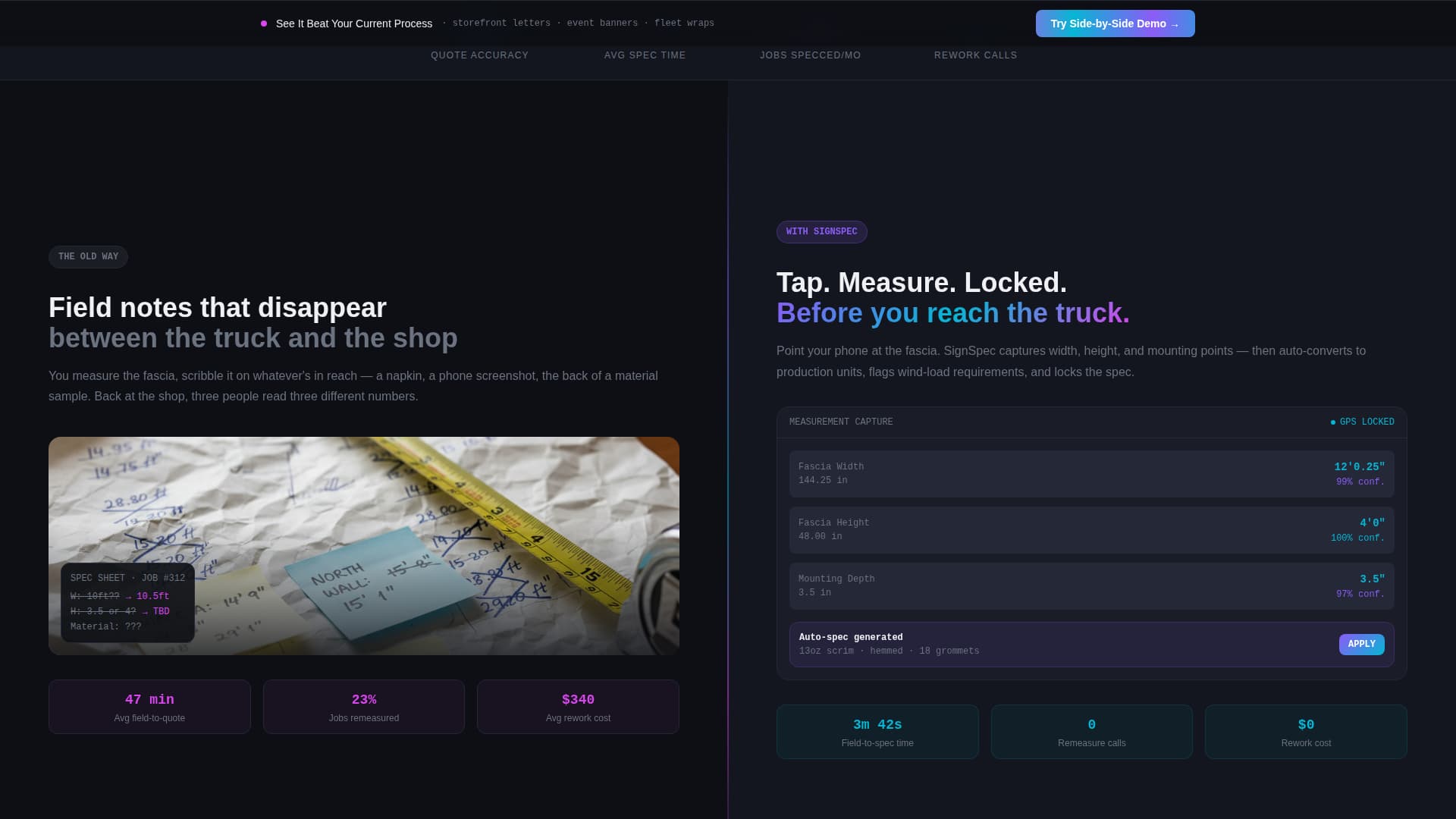The image size is (1456, 819).
Task: Open the Fascia Width measurement row
Action: [1091, 474]
